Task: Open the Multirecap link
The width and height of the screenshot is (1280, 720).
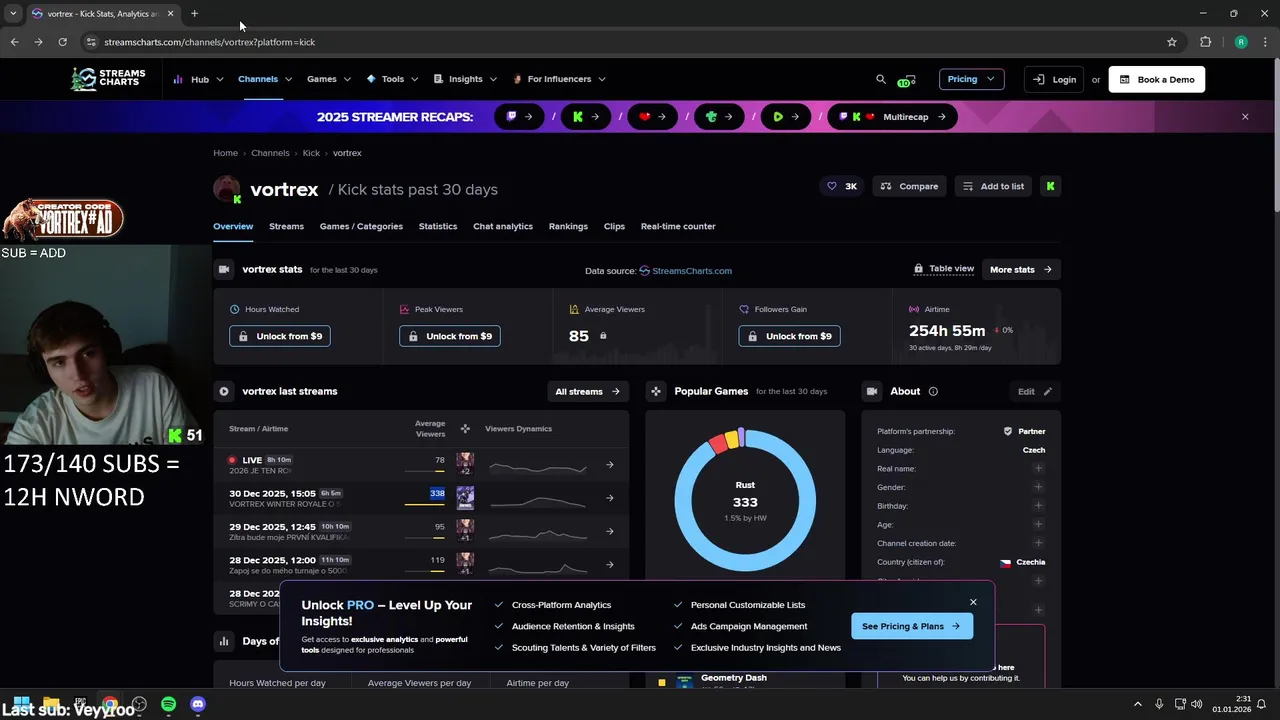Action: (894, 117)
